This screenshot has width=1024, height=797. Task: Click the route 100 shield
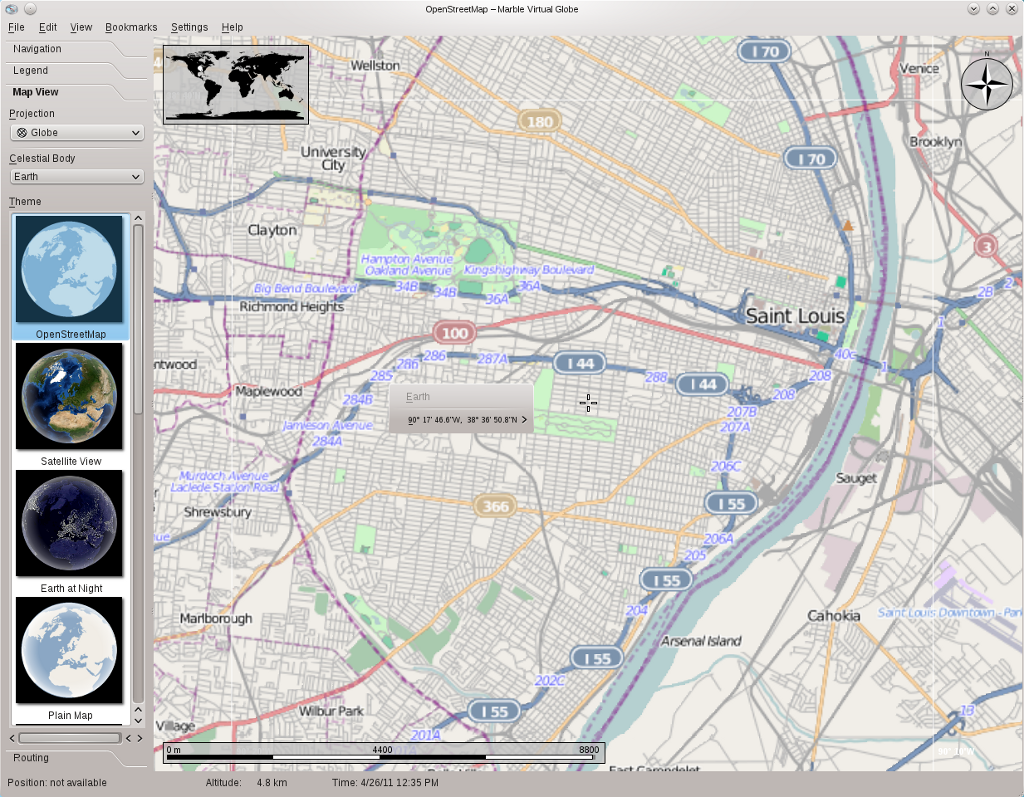click(455, 333)
